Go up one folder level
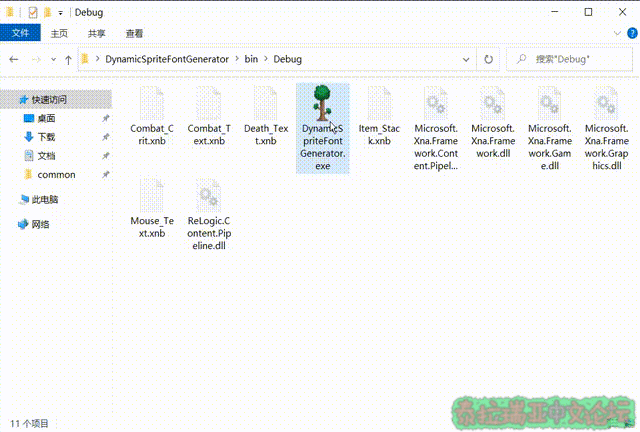640x432 pixels. (x=68, y=60)
